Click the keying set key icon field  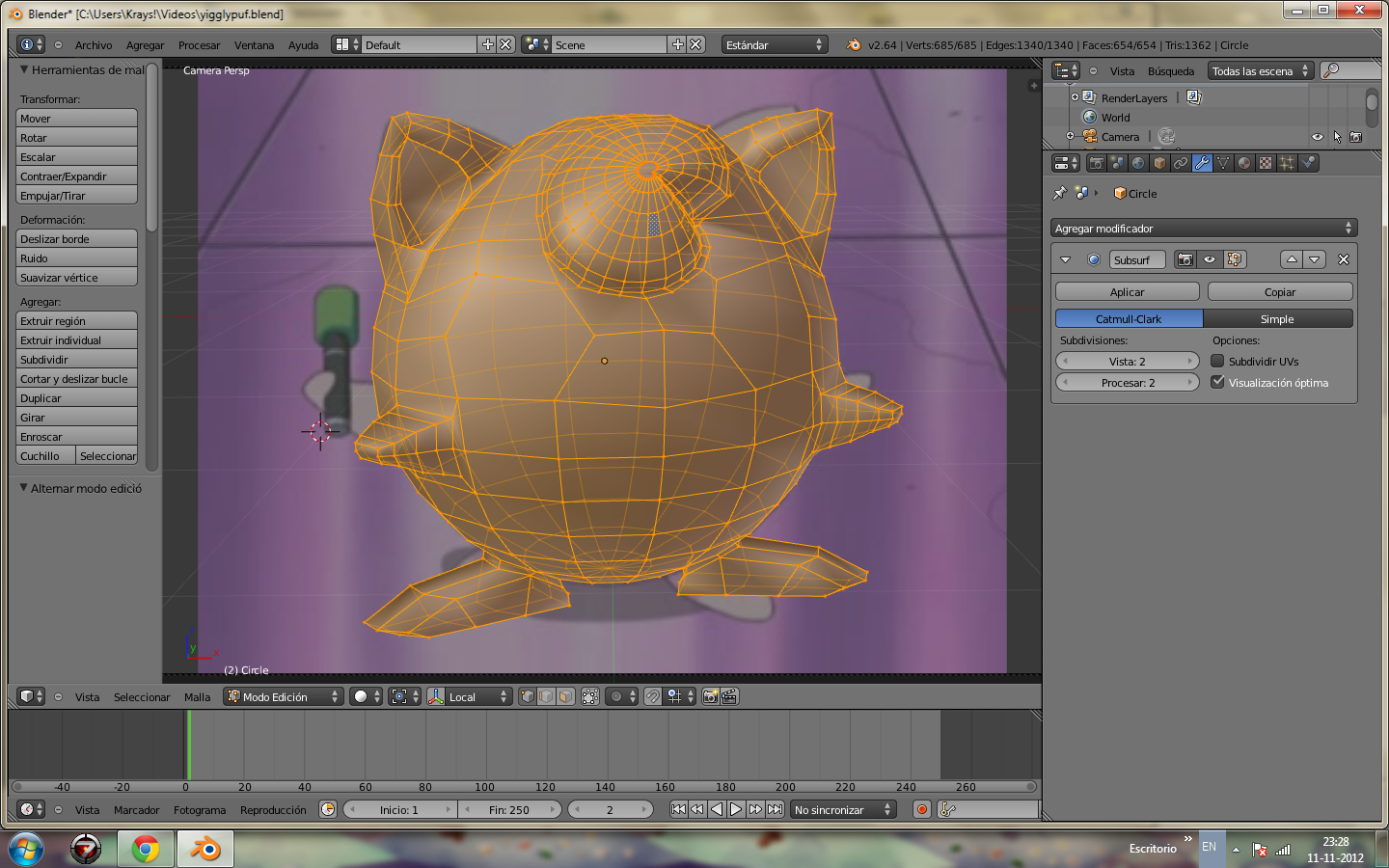[988, 809]
